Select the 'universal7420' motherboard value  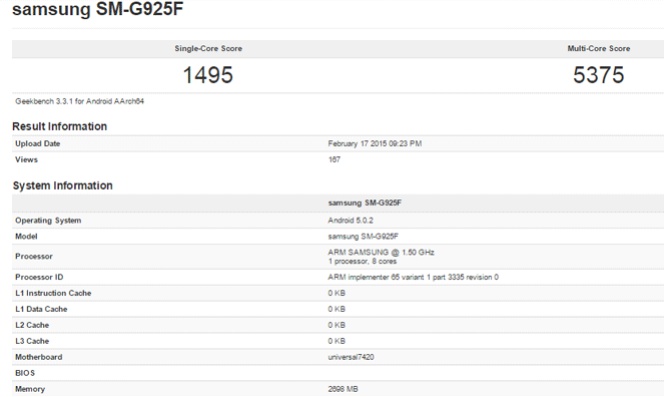coord(351,357)
